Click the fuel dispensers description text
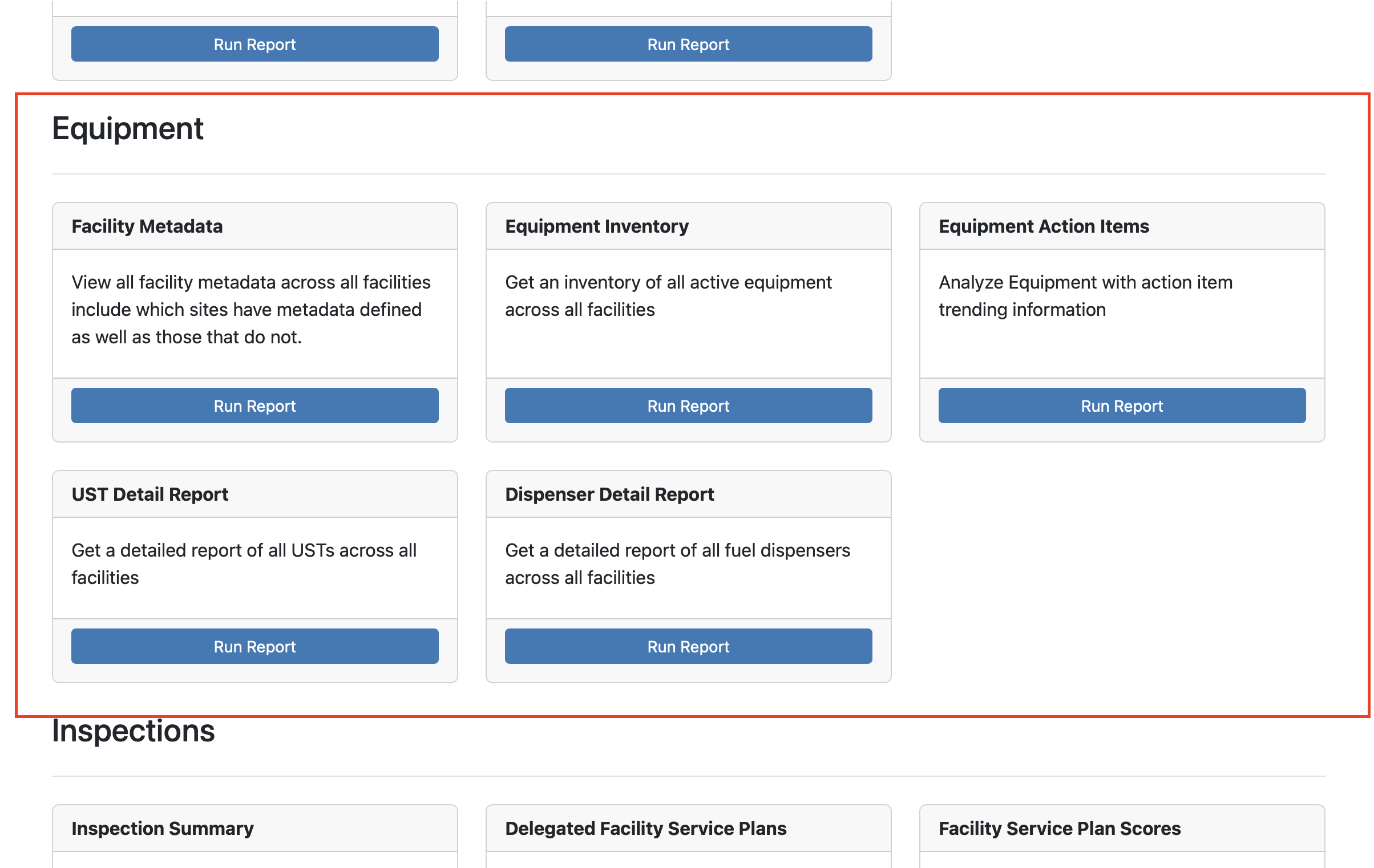Screen dimensions: 1374x868 point(677,564)
